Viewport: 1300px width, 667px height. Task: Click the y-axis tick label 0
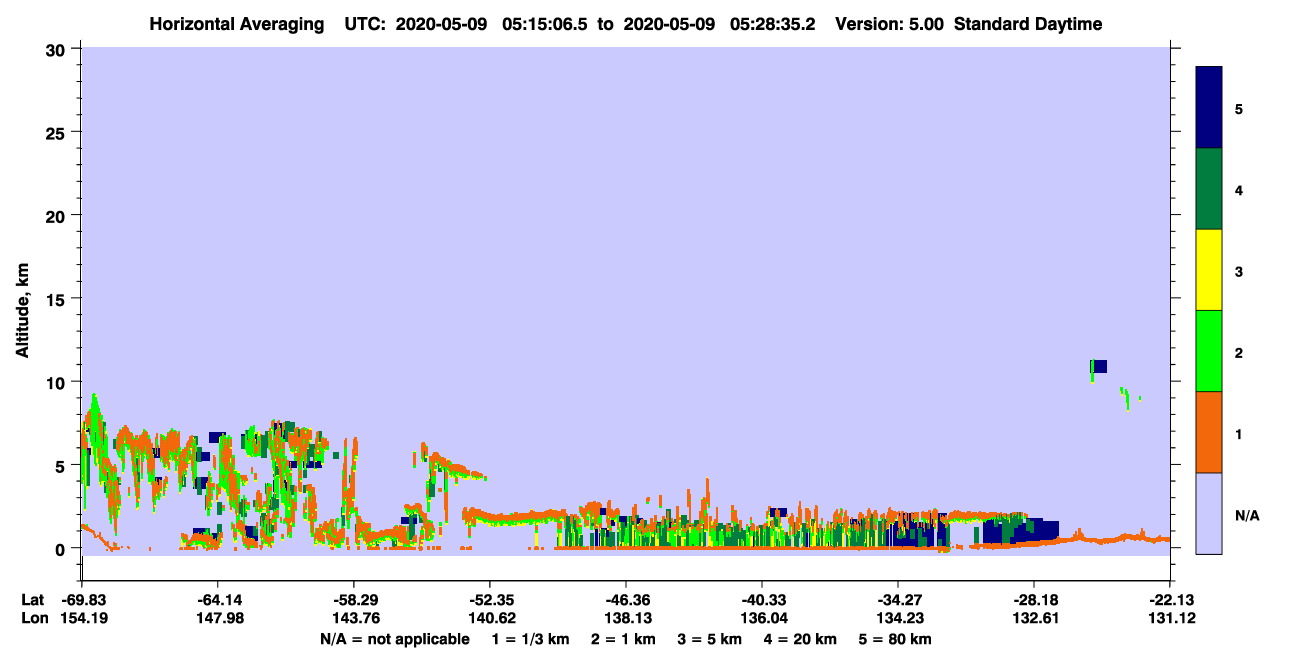coord(62,548)
